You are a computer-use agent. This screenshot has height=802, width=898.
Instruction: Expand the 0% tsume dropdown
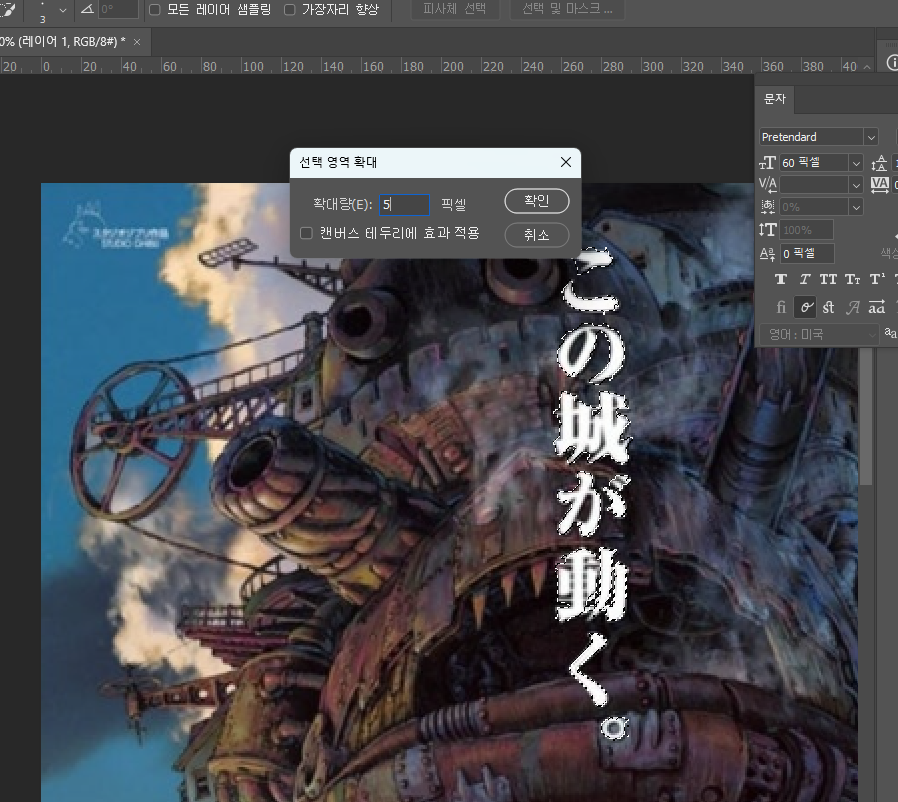click(856, 207)
